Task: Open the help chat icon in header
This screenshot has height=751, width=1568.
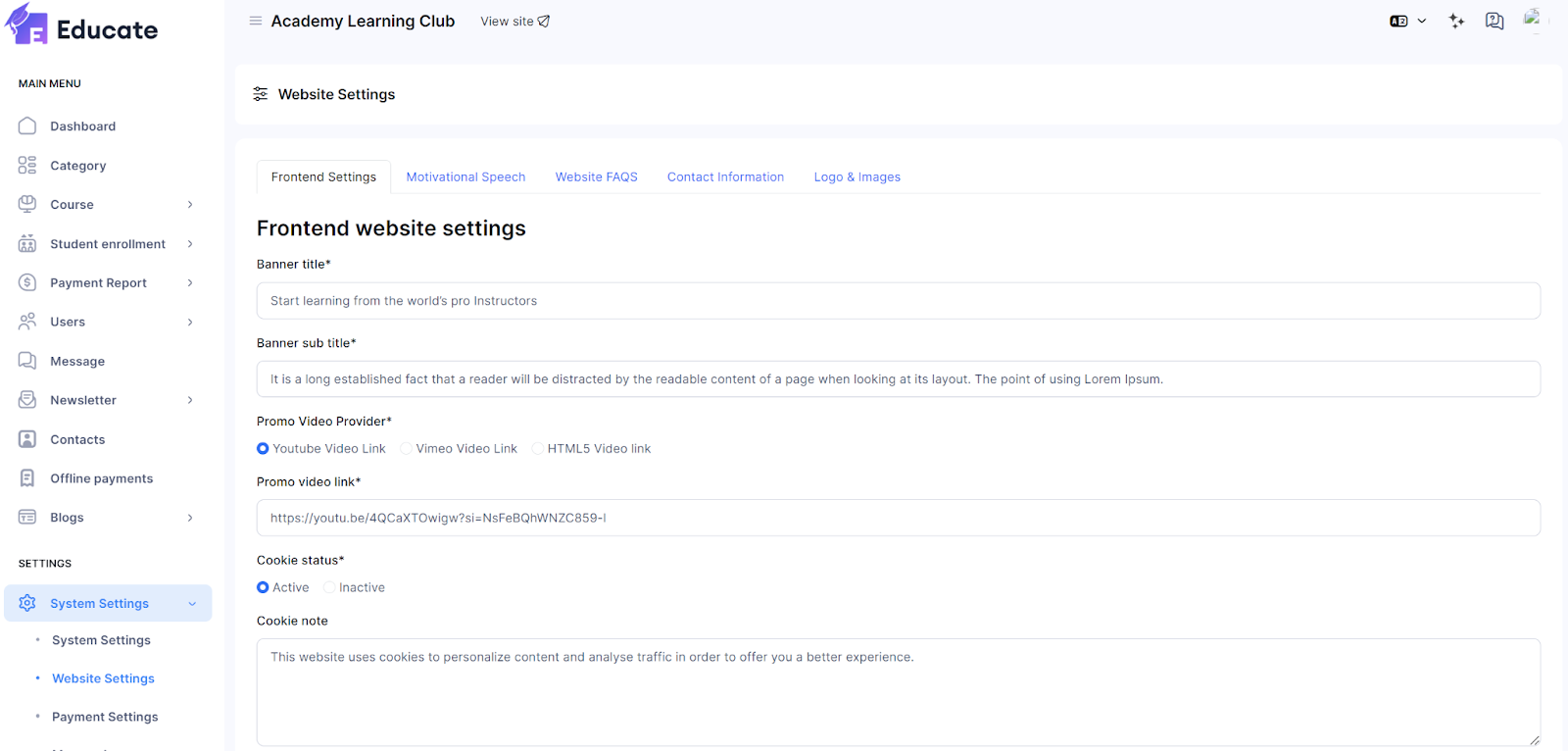Action: coord(1494,21)
